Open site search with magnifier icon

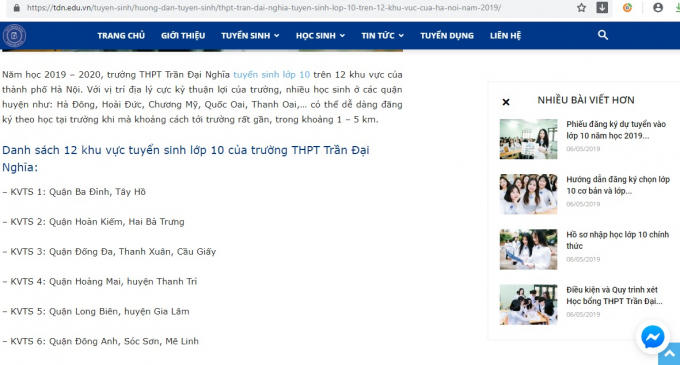click(603, 35)
